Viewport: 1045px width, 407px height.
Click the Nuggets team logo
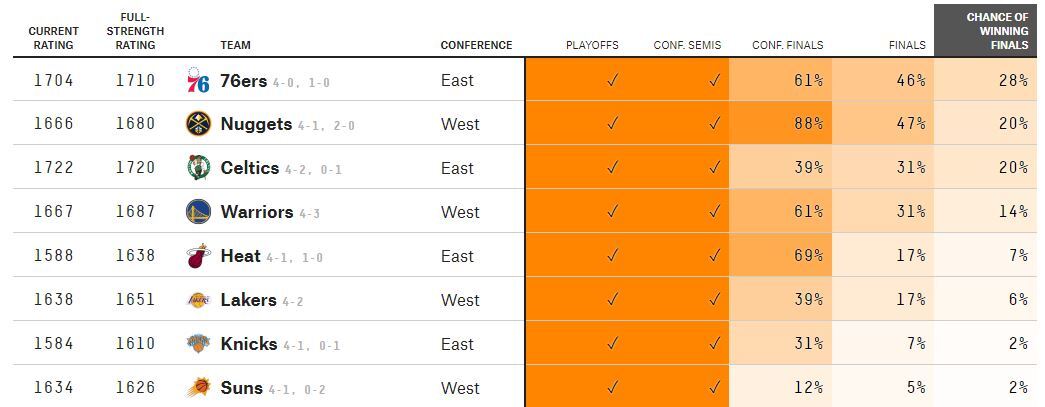tap(198, 124)
